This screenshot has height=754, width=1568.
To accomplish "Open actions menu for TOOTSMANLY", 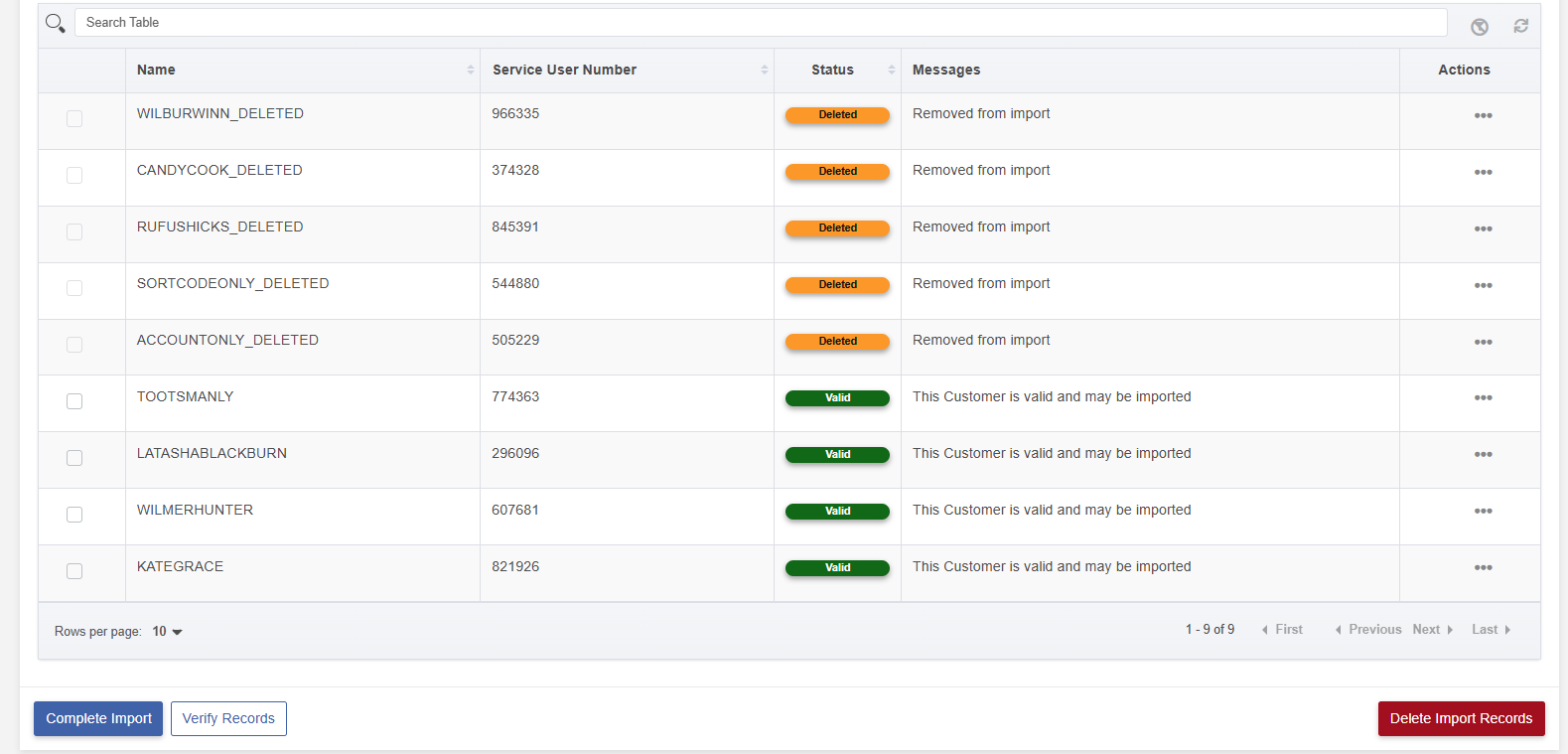I will pyautogui.click(x=1484, y=398).
